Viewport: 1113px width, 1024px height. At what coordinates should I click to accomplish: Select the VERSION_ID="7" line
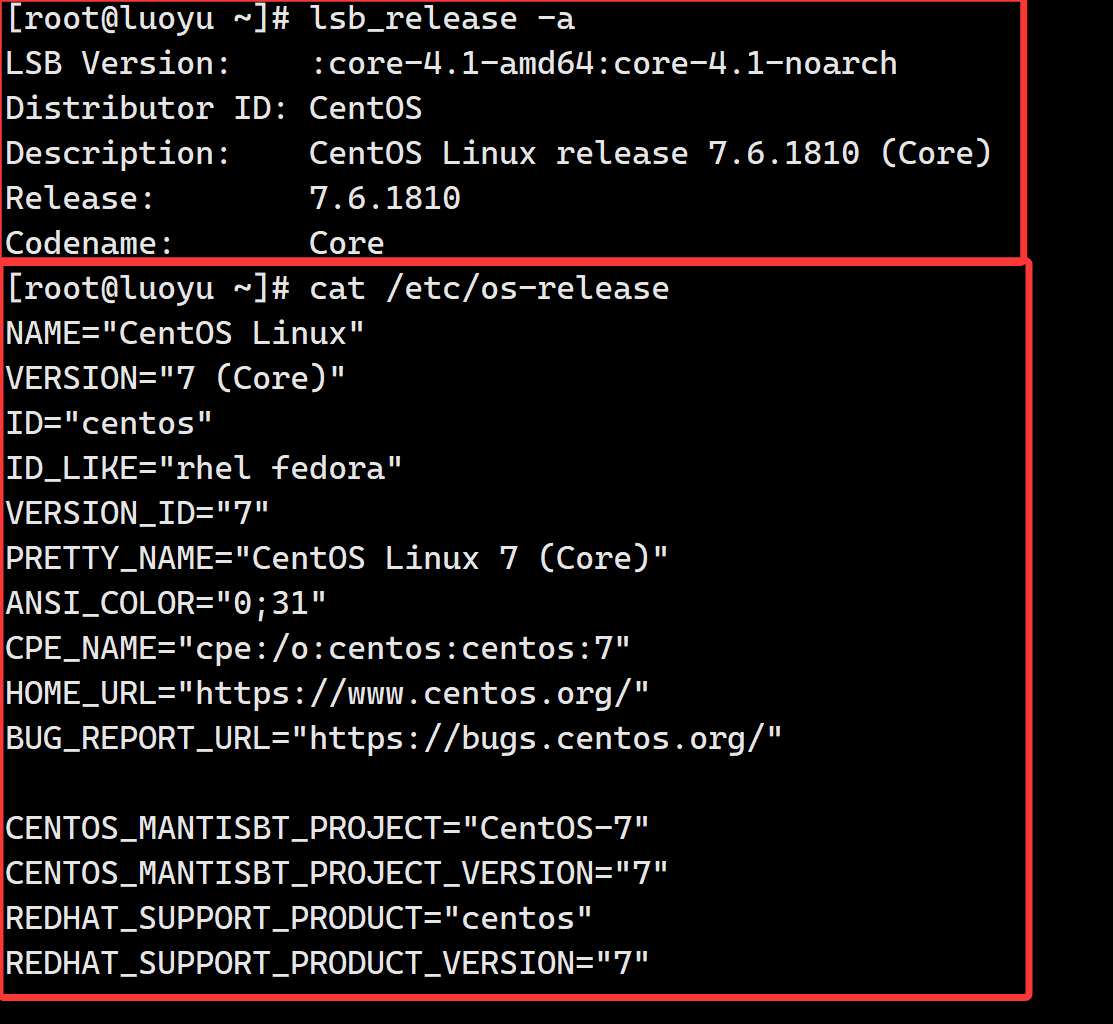(137, 513)
